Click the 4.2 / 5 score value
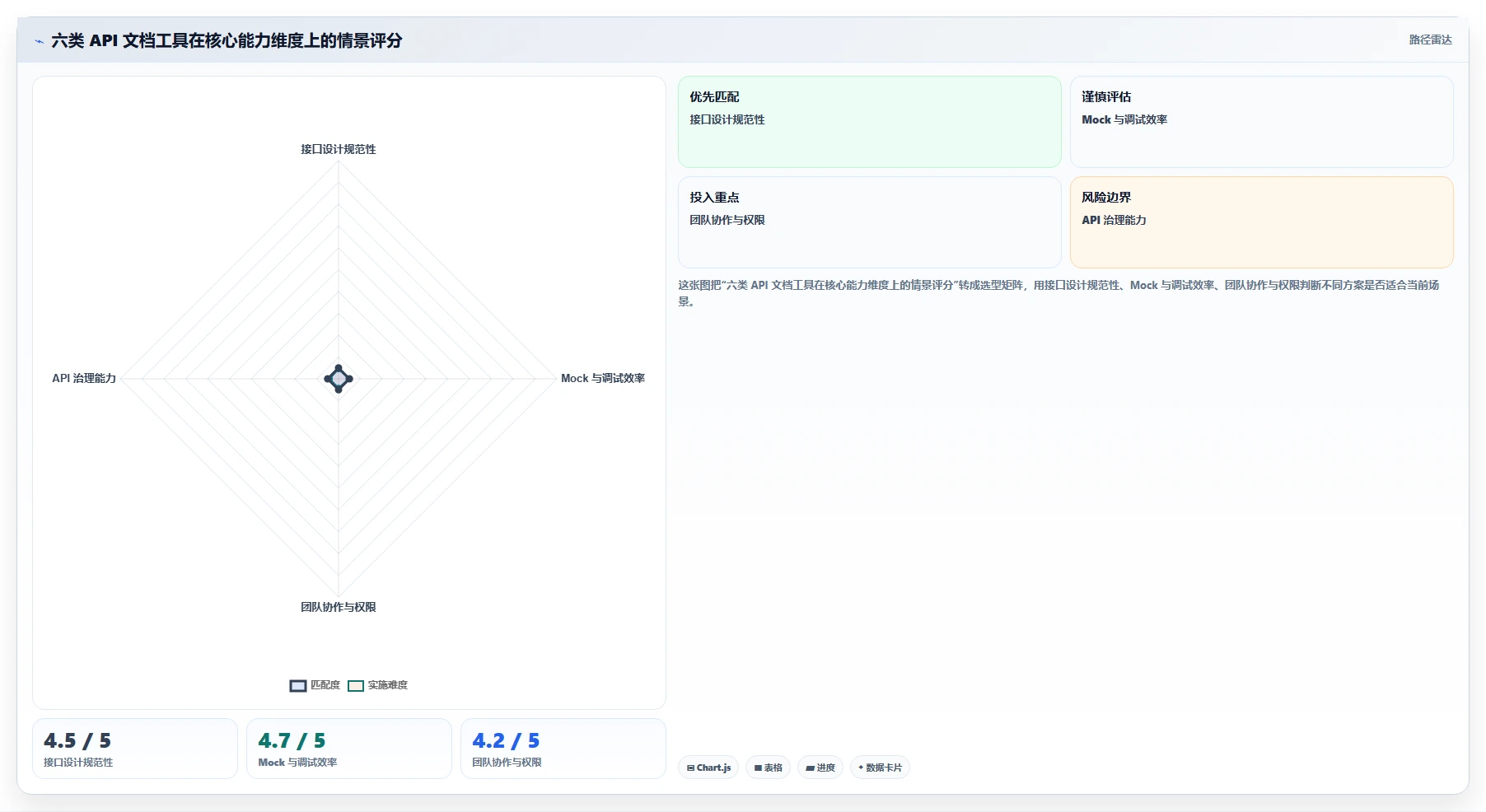The width and height of the screenshot is (1486, 812). (x=506, y=740)
